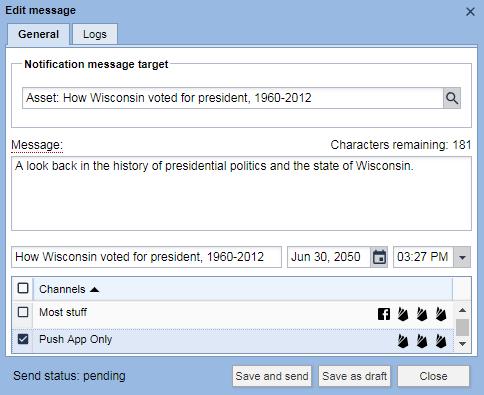Toggle the select-all Channels header checkbox

pyautogui.click(x=23, y=288)
